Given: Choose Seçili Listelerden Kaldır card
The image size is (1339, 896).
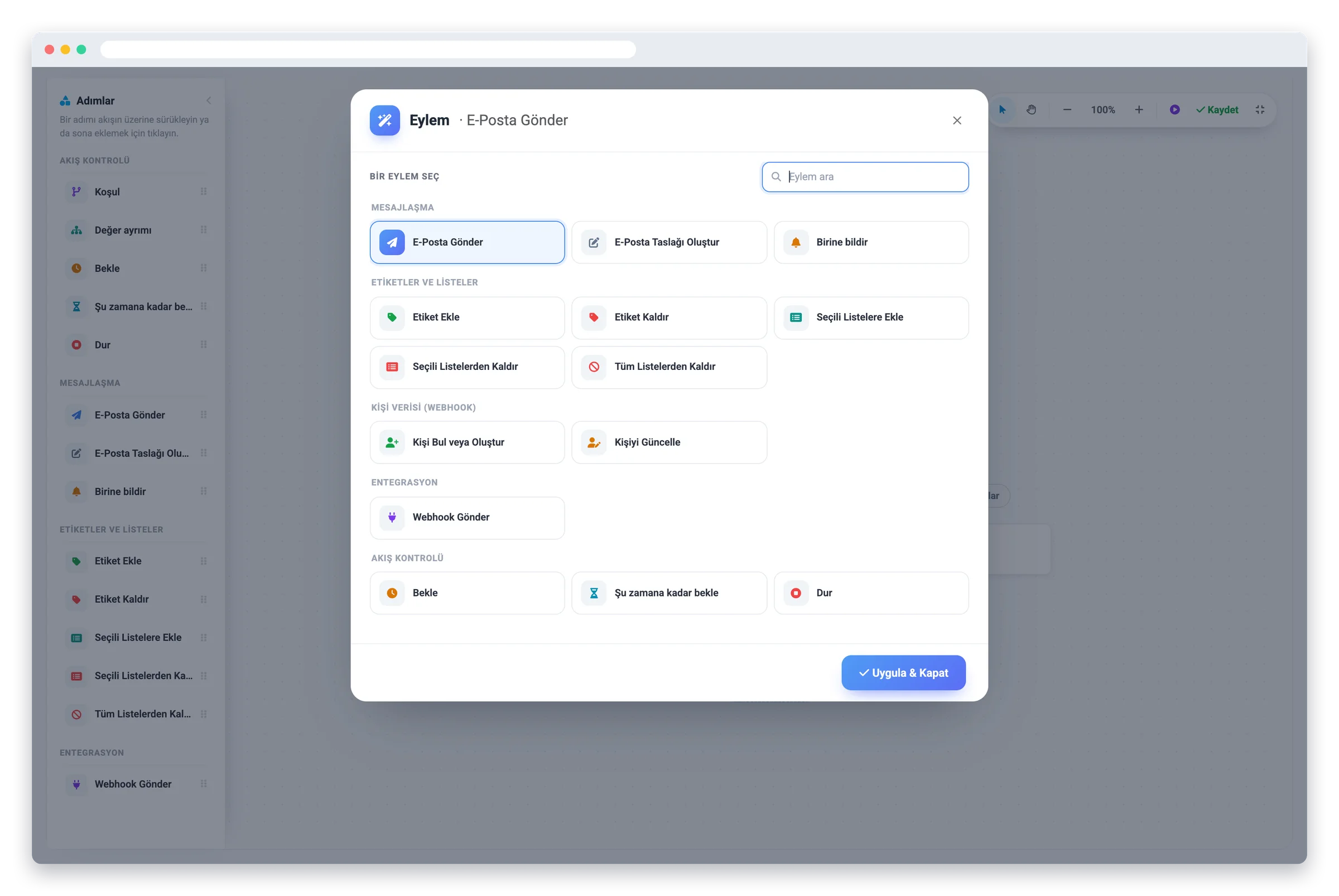Looking at the screenshot, I should [467, 367].
